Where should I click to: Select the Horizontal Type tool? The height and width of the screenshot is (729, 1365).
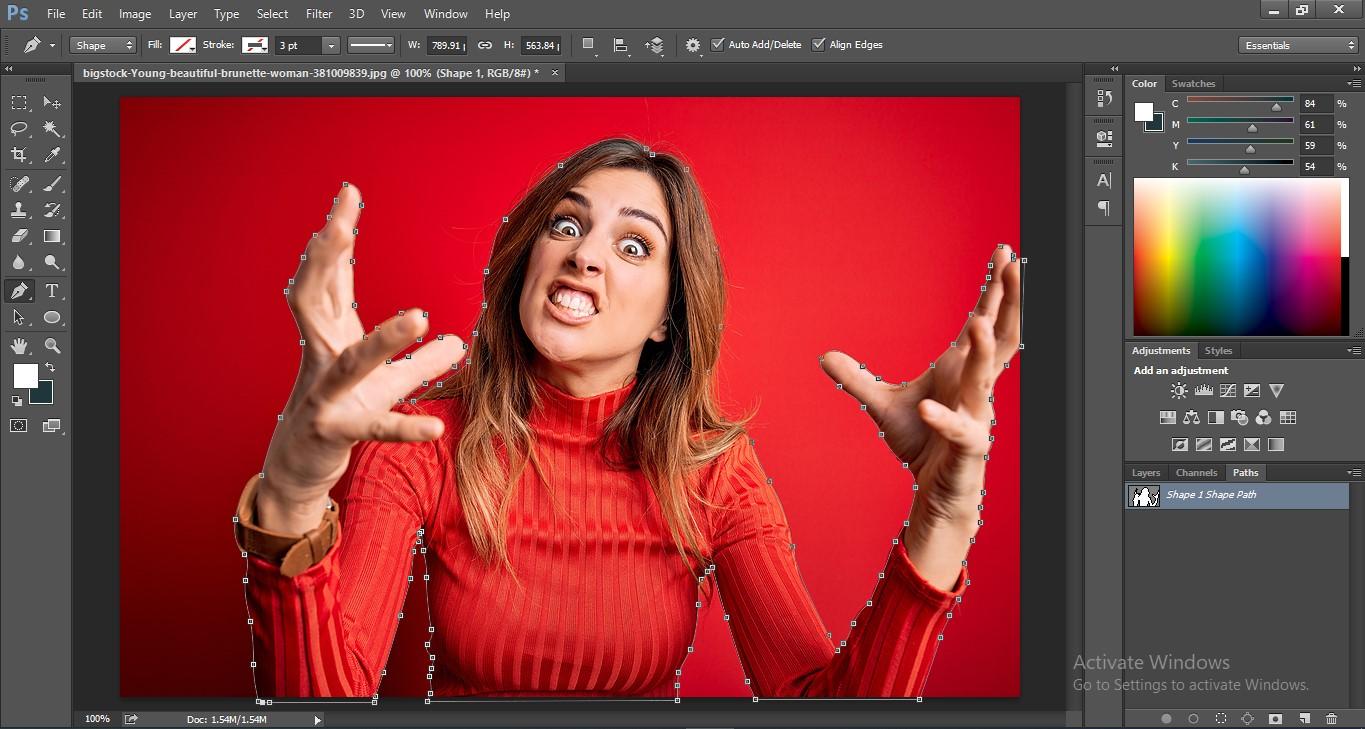click(52, 291)
